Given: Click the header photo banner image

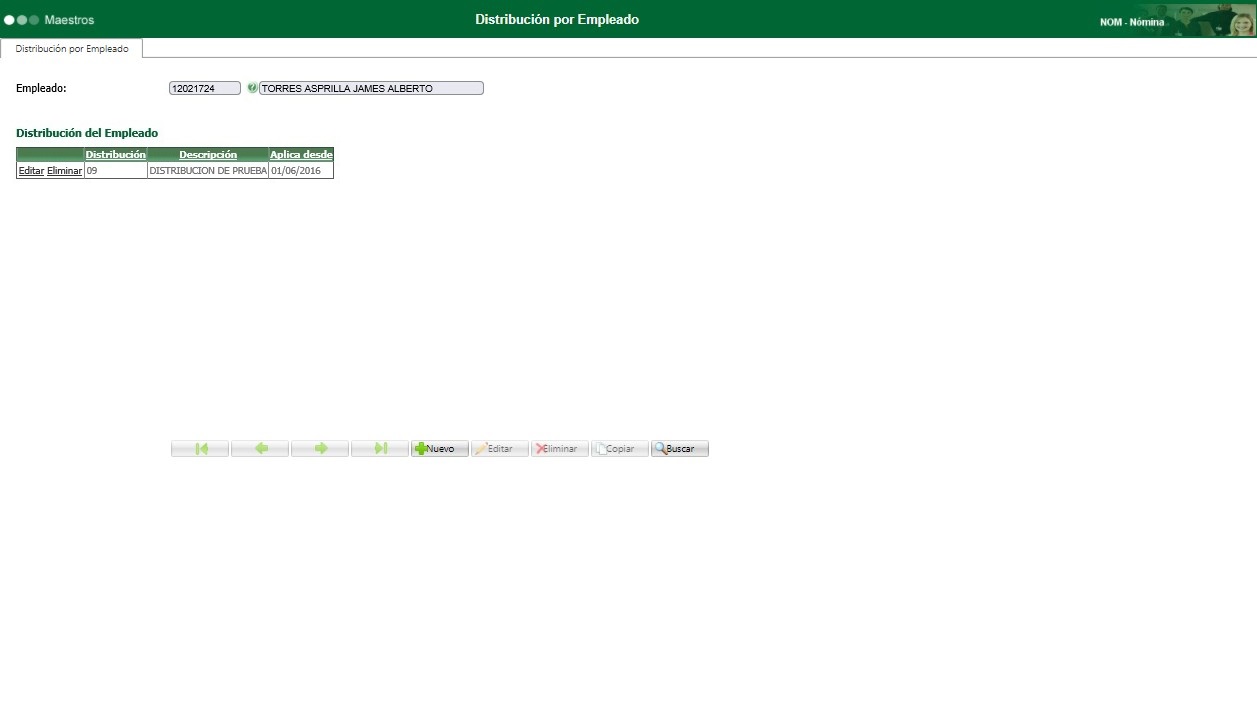Looking at the screenshot, I should coord(1212,20).
